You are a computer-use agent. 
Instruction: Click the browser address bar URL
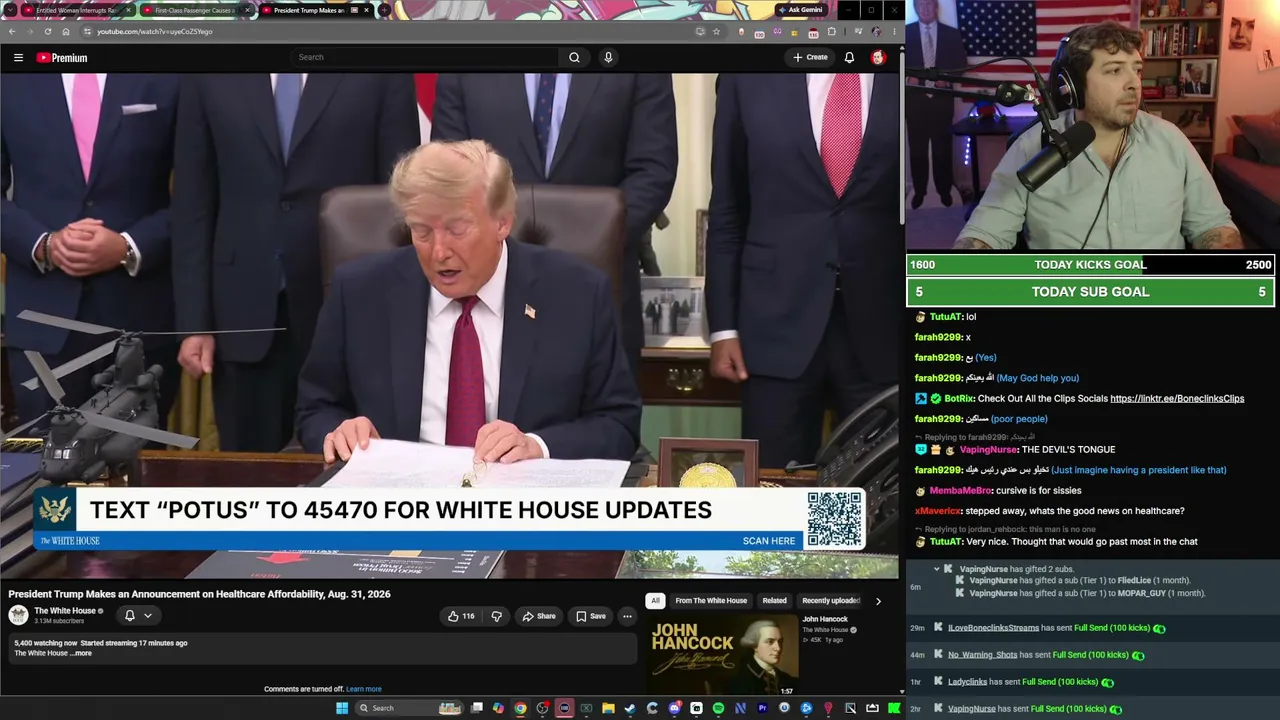point(155,32)
